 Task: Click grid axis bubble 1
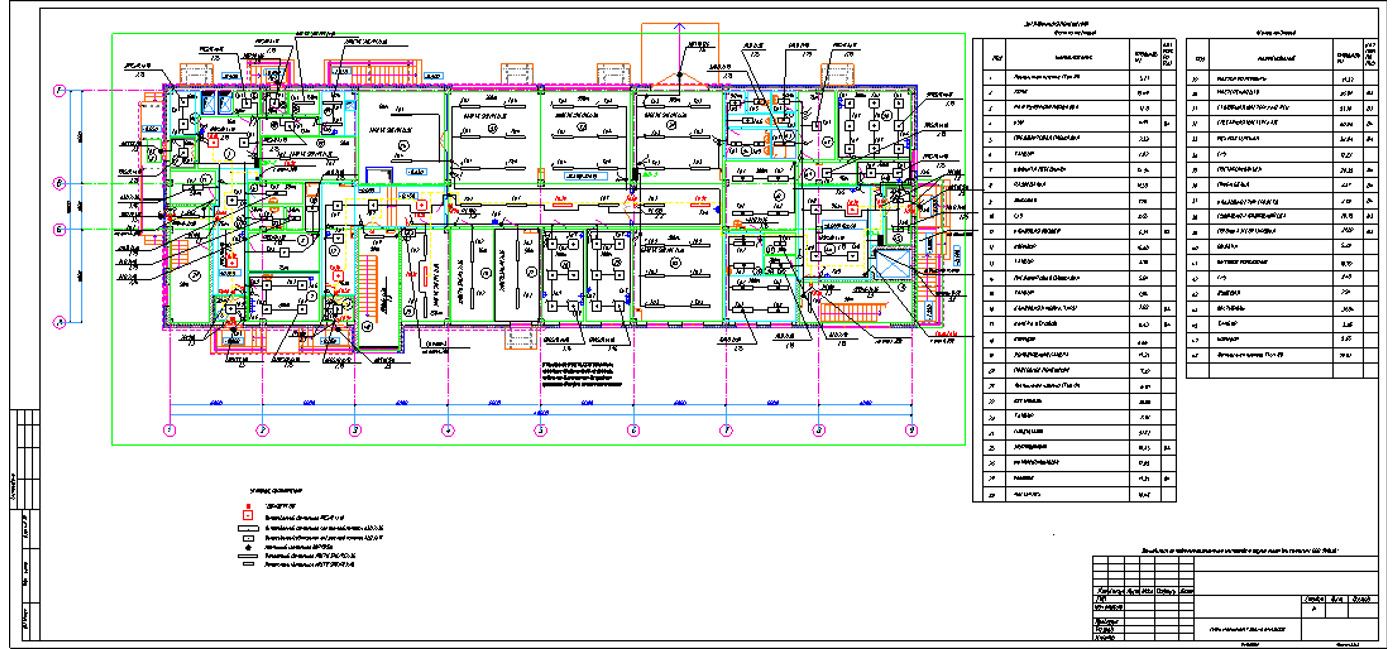169,430
